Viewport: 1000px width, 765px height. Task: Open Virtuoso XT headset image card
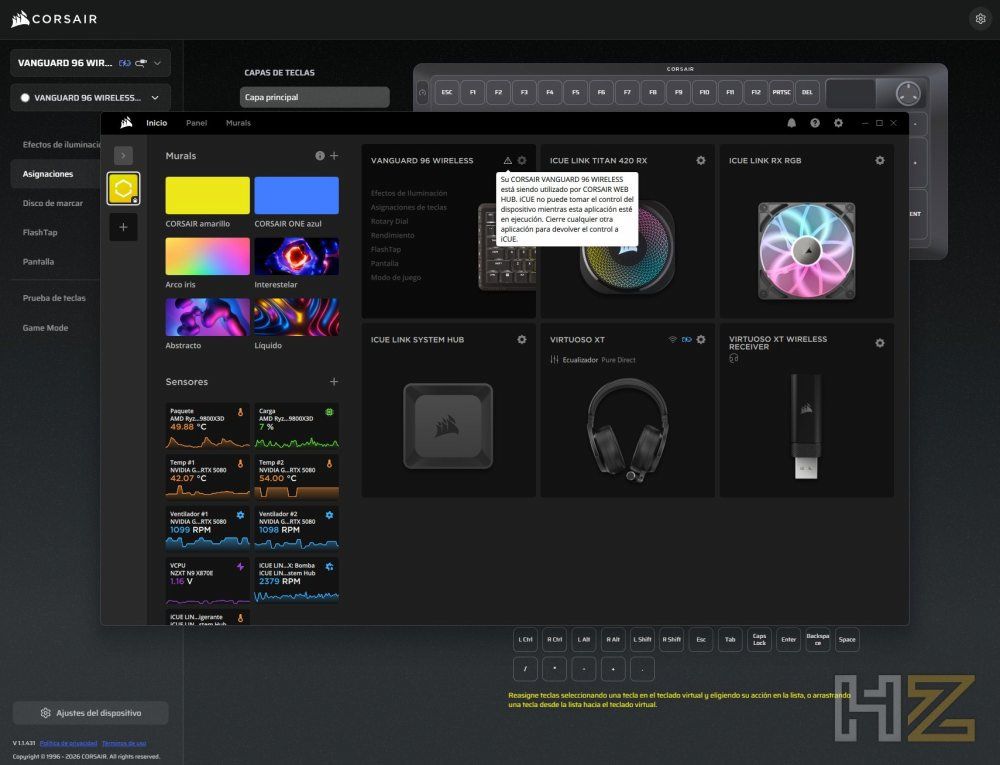pyautogui.click(x=628, y=430)
